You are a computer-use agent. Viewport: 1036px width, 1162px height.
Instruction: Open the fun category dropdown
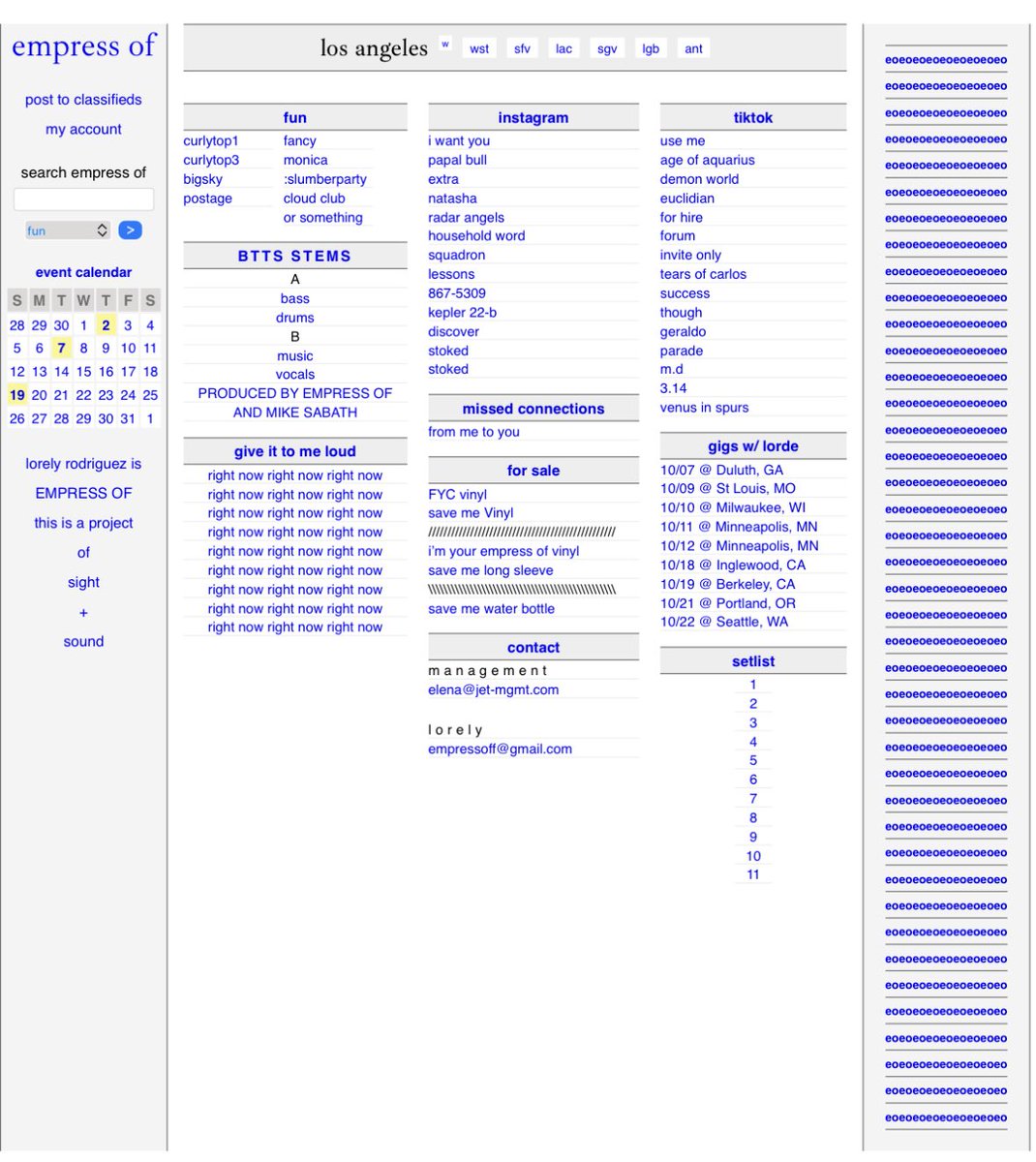[68, 230]
